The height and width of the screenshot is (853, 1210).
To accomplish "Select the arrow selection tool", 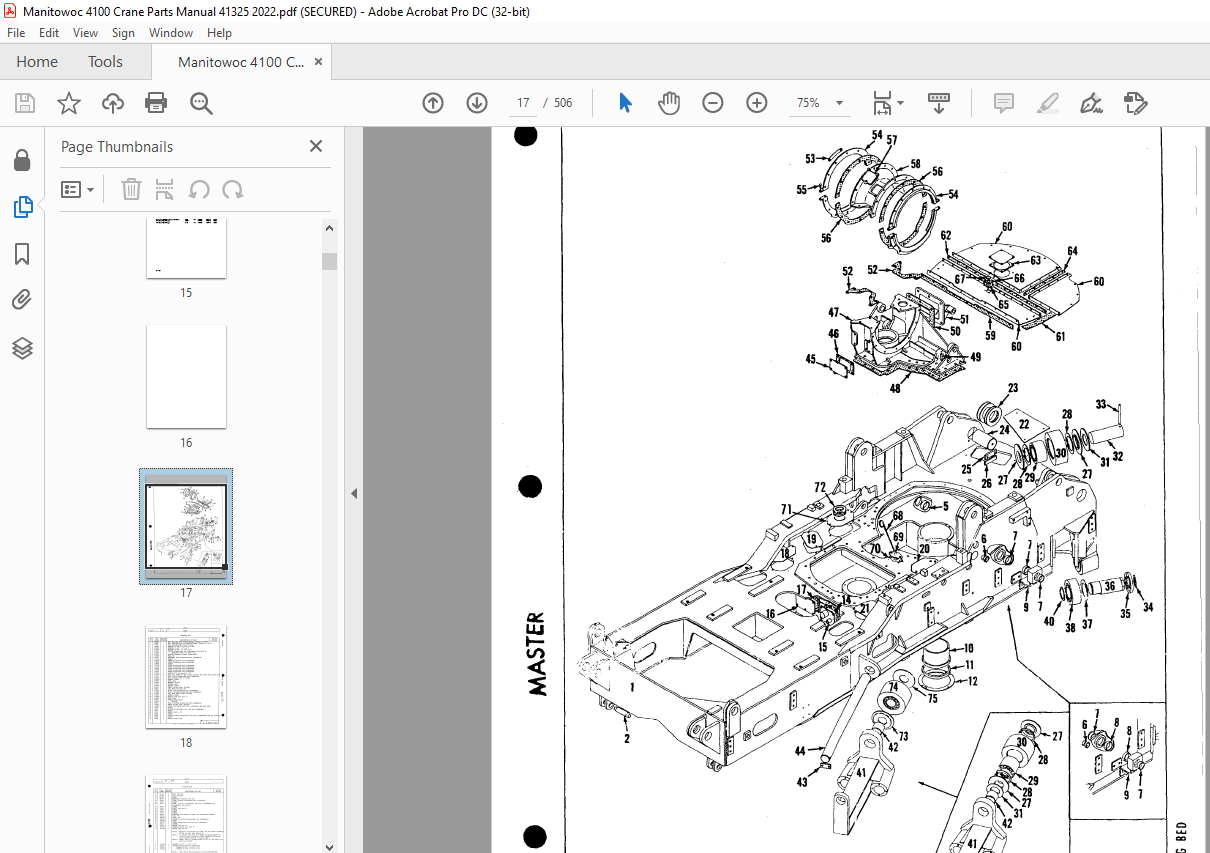I will (626, 103).
